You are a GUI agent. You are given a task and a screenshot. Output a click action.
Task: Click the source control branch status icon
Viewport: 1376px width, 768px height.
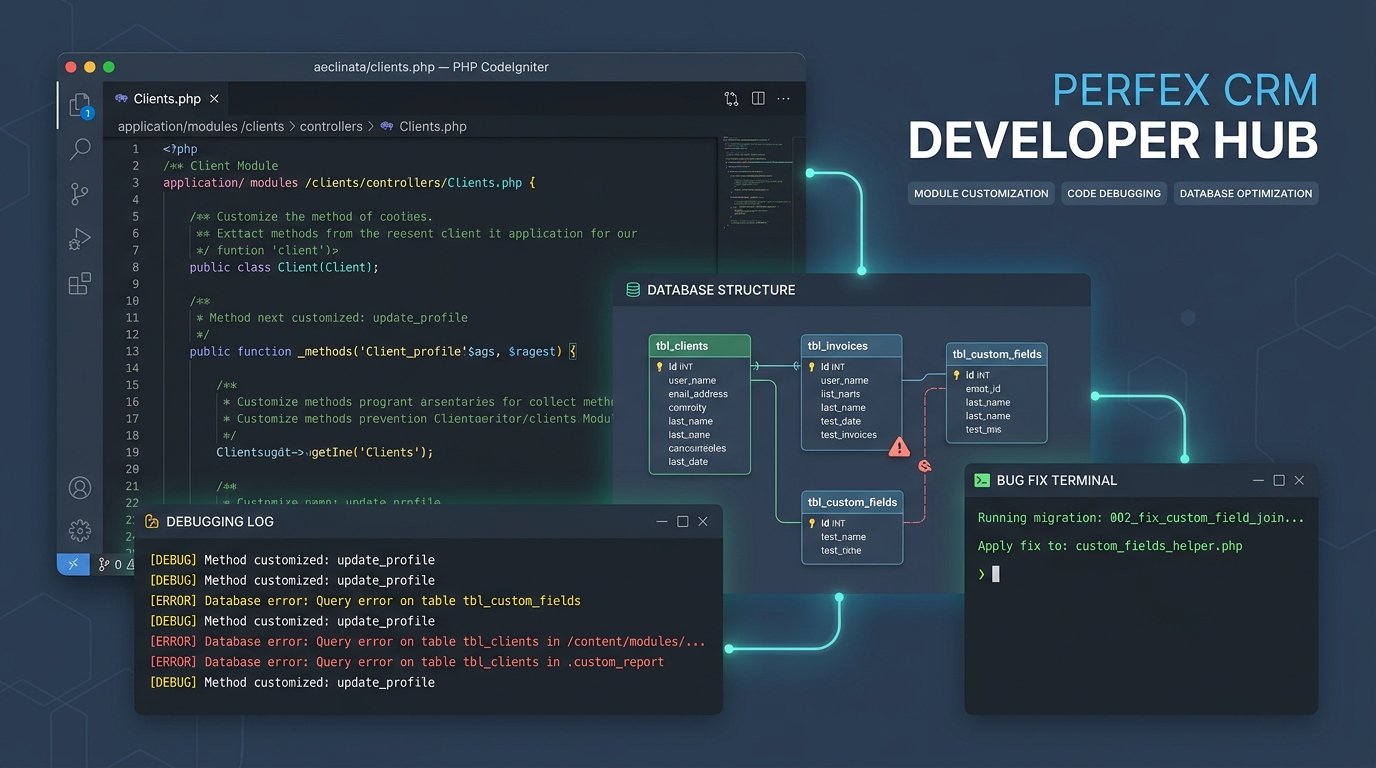pos(104,565)
